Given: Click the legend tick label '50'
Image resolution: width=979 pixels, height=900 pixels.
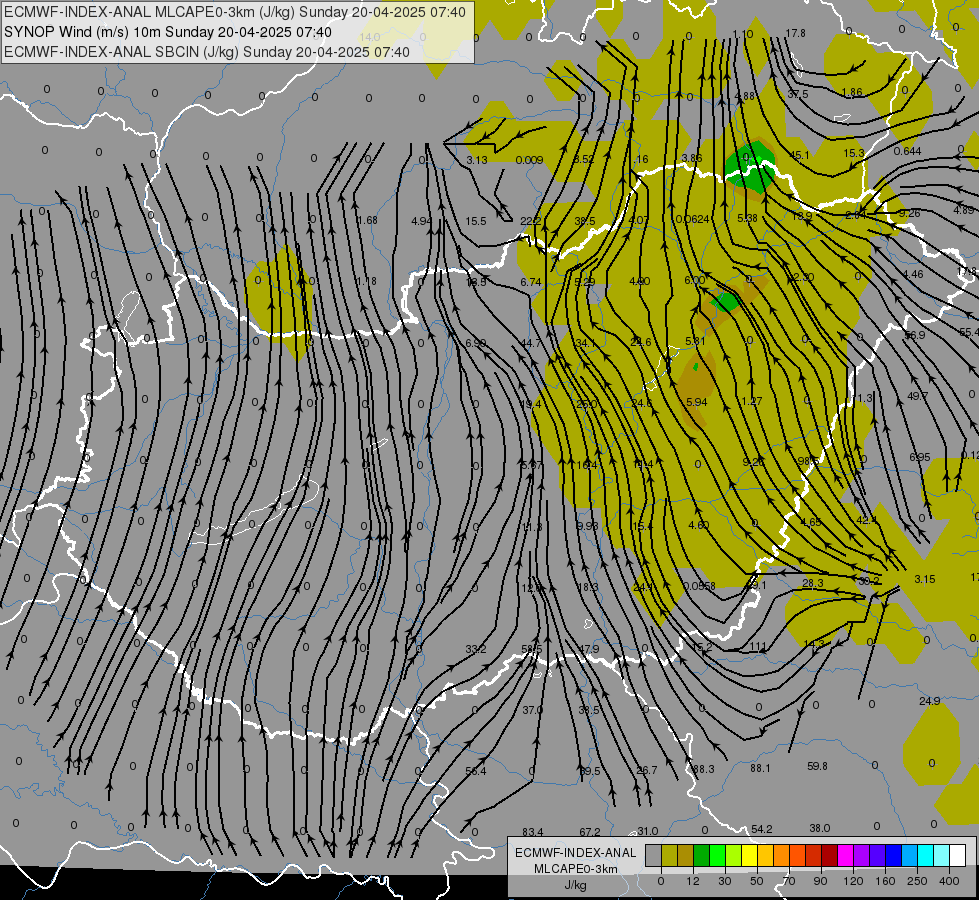Looking at the screenshot, I should (756, 881).
